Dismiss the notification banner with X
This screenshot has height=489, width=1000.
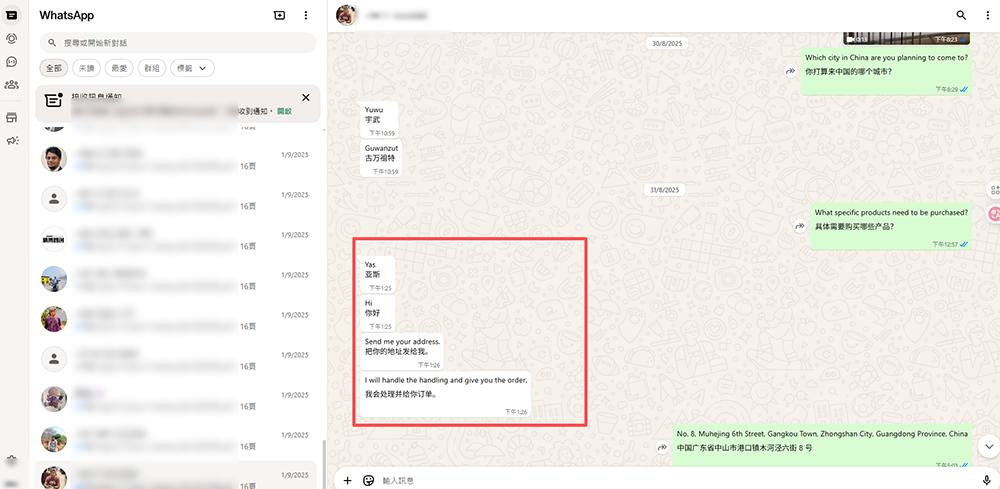[306, 98]
